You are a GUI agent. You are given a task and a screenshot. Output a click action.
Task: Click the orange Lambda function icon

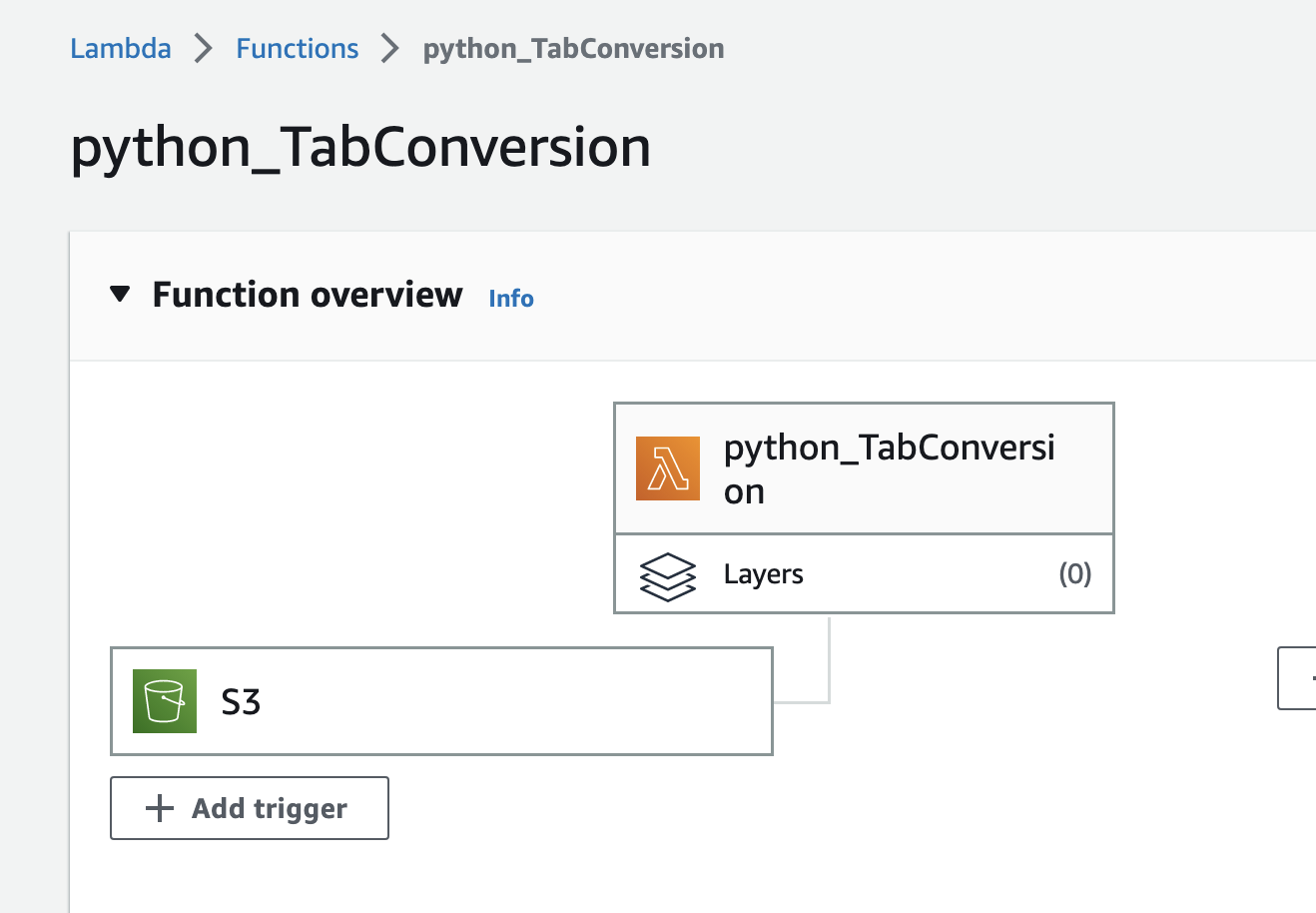coord(668,468)
